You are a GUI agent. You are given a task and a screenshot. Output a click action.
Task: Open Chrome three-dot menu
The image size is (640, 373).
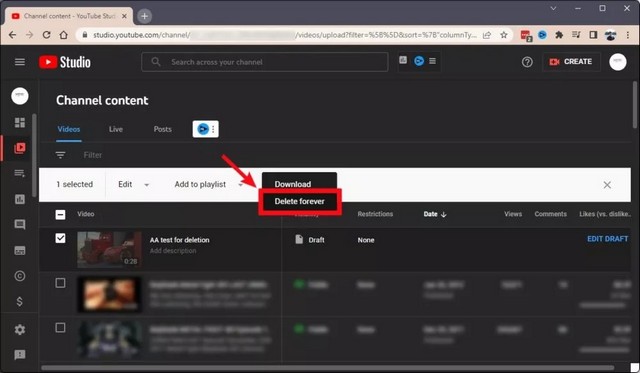click(x=628, y=35)
